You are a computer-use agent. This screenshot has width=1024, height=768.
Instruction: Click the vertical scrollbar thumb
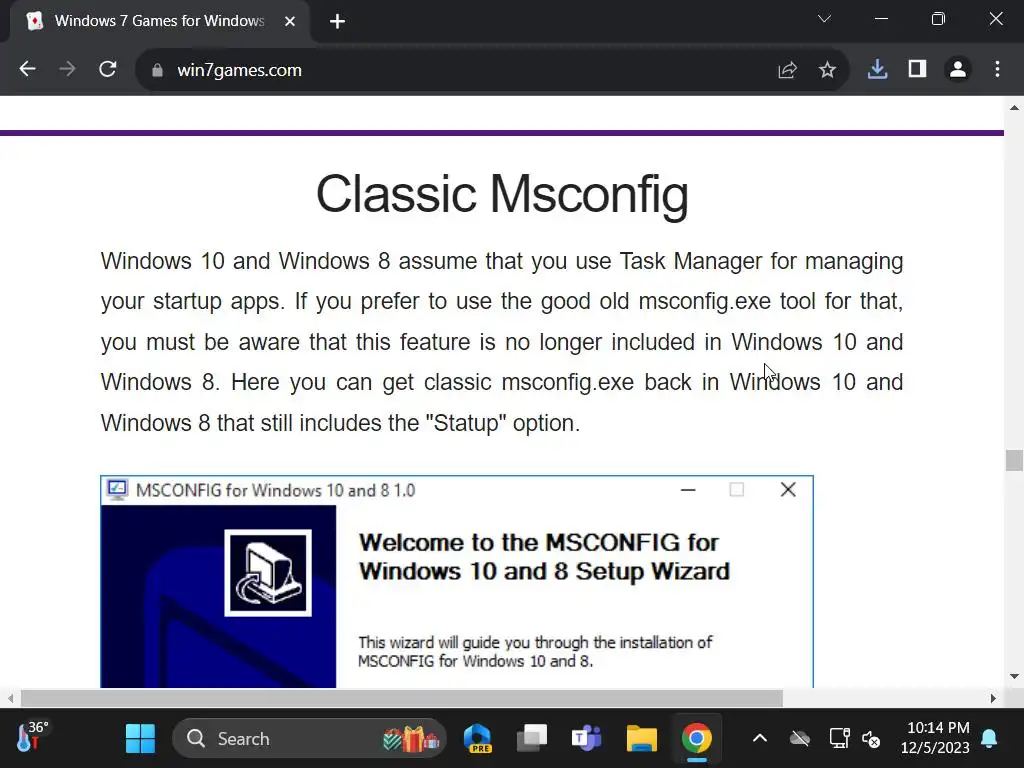[x=1014, y=460]
